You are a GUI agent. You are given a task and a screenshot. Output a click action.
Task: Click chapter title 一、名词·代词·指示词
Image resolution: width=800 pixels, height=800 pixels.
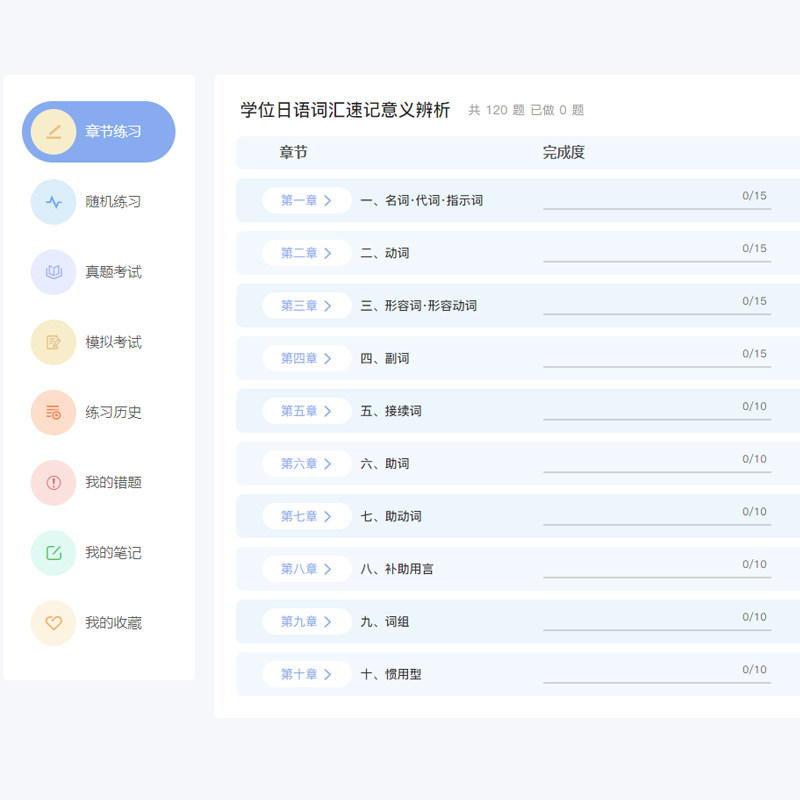(x=421, y=201)
